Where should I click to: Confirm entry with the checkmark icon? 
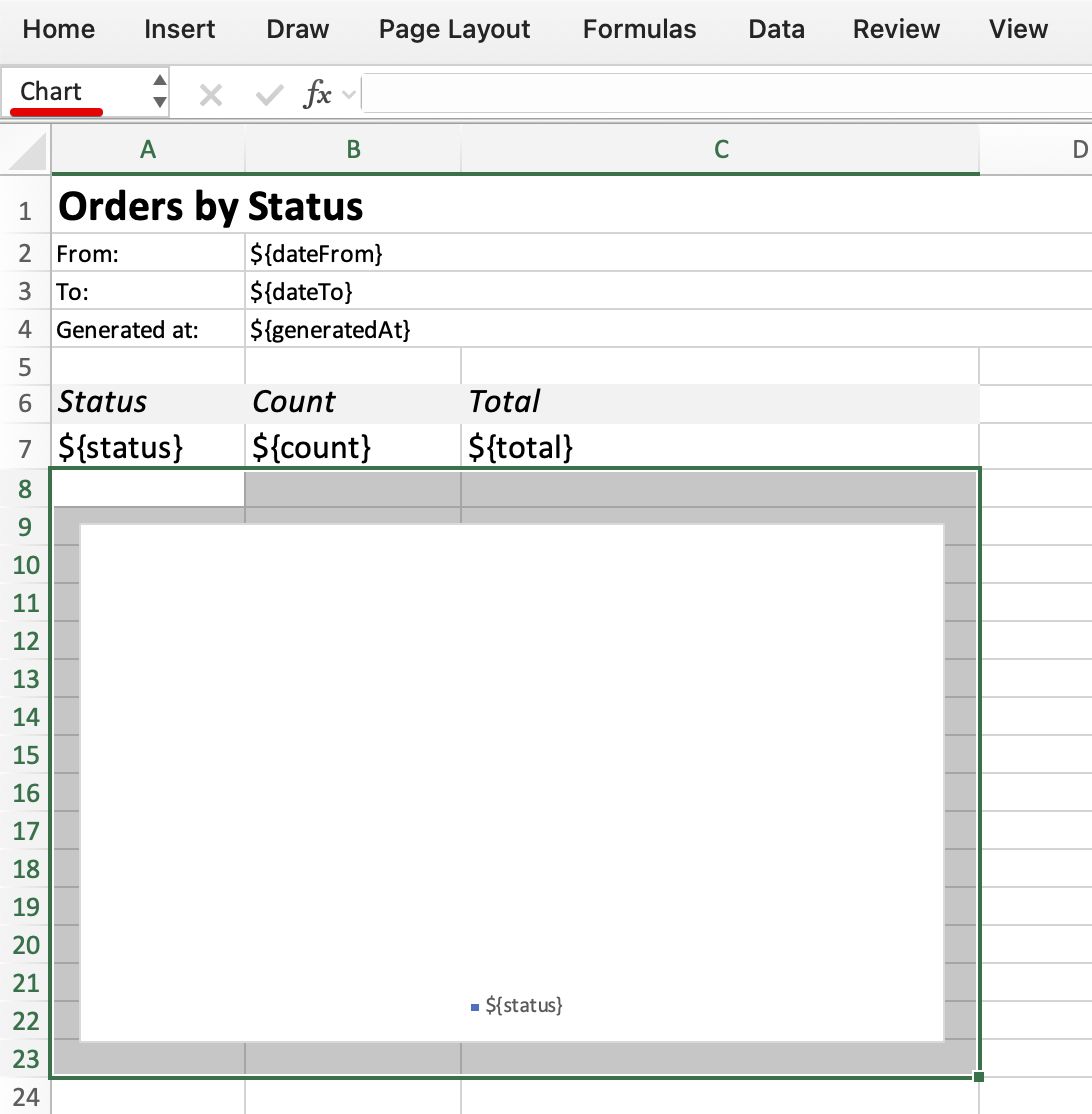click(x=268, y=94)
